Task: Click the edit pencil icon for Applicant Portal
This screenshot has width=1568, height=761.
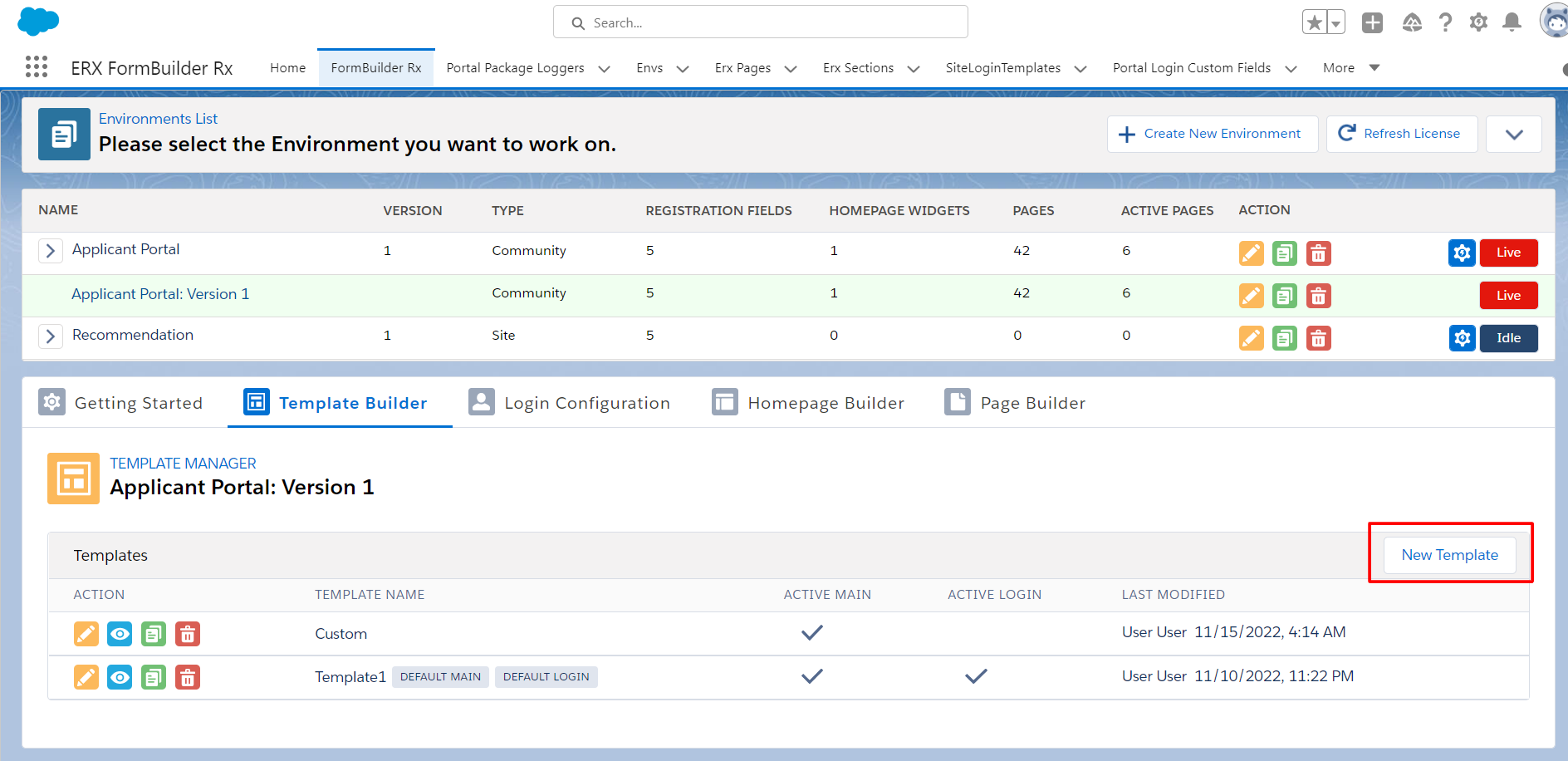Action: [1251, 253]
